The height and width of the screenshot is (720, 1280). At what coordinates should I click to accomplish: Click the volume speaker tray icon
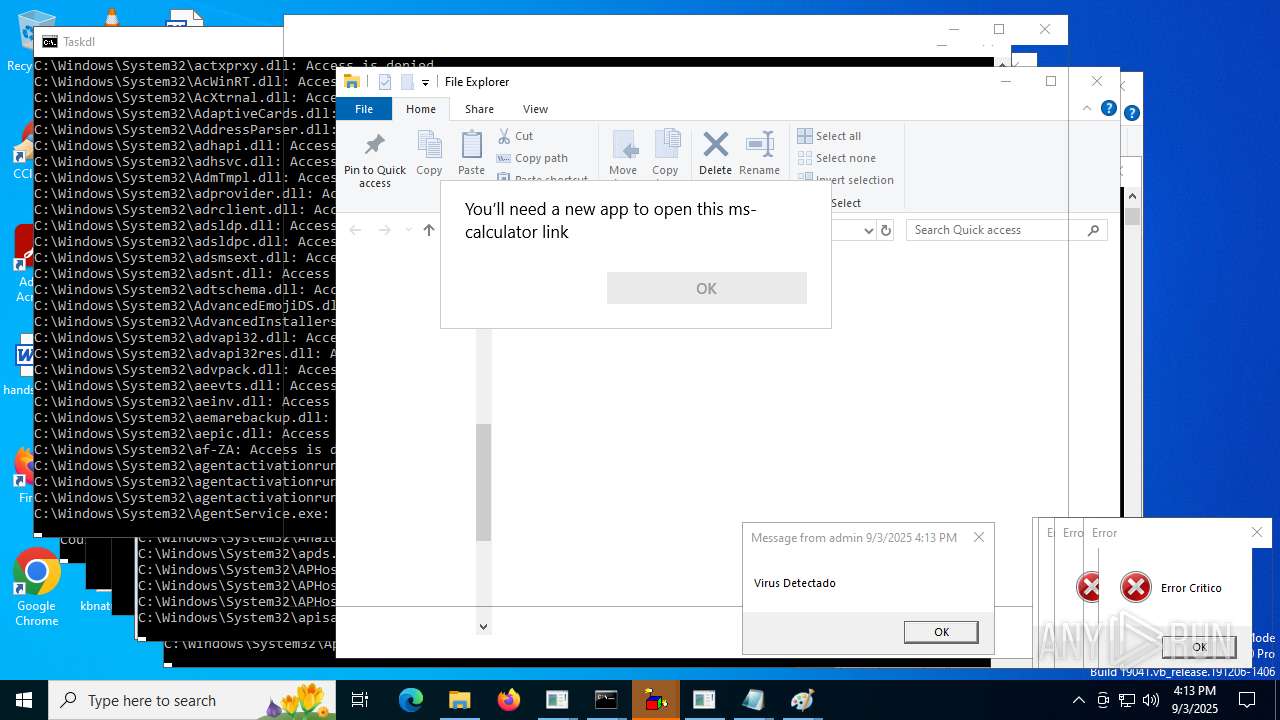1151,700
